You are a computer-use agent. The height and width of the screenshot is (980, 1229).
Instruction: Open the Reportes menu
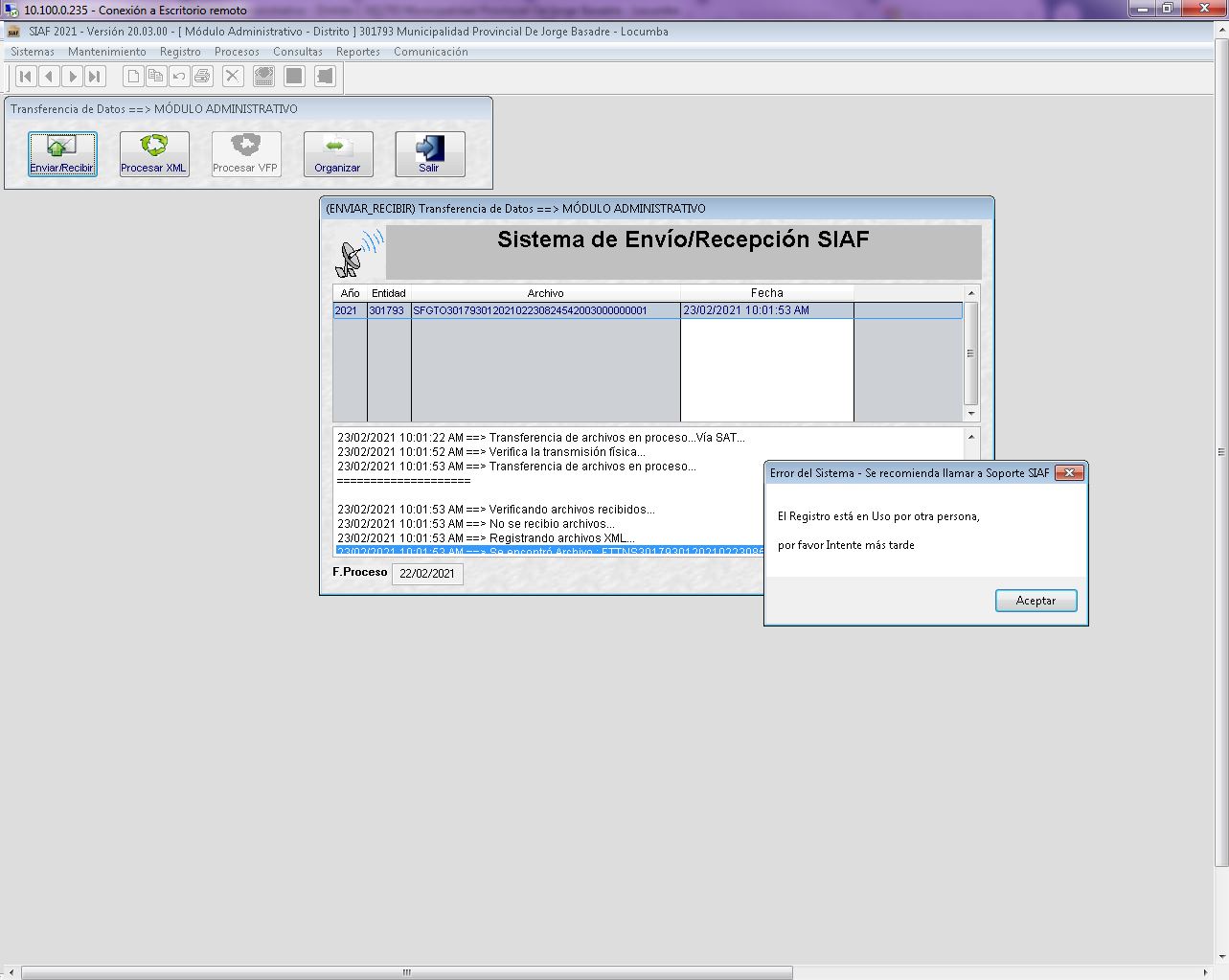[358, 52]
